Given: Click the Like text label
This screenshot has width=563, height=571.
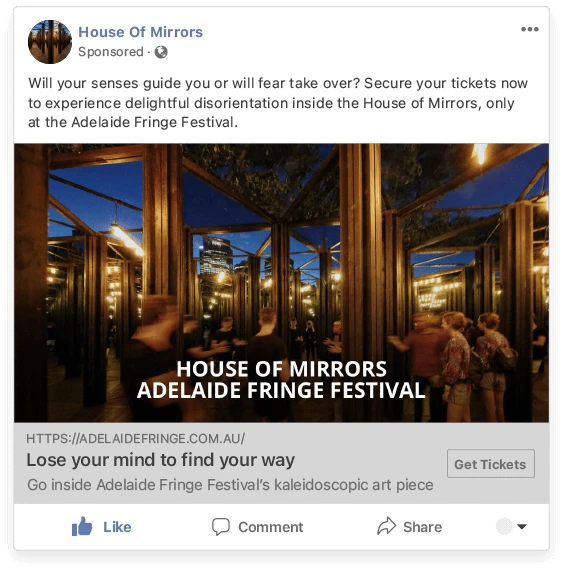Looking at the screenshot, I should point(117,527).
